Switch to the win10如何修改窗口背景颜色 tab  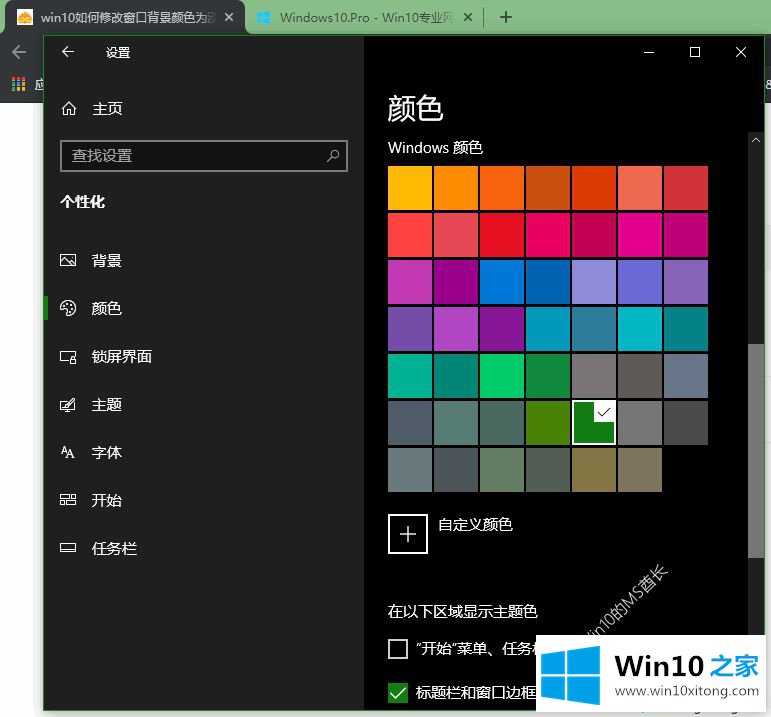[x=126, y=17]
